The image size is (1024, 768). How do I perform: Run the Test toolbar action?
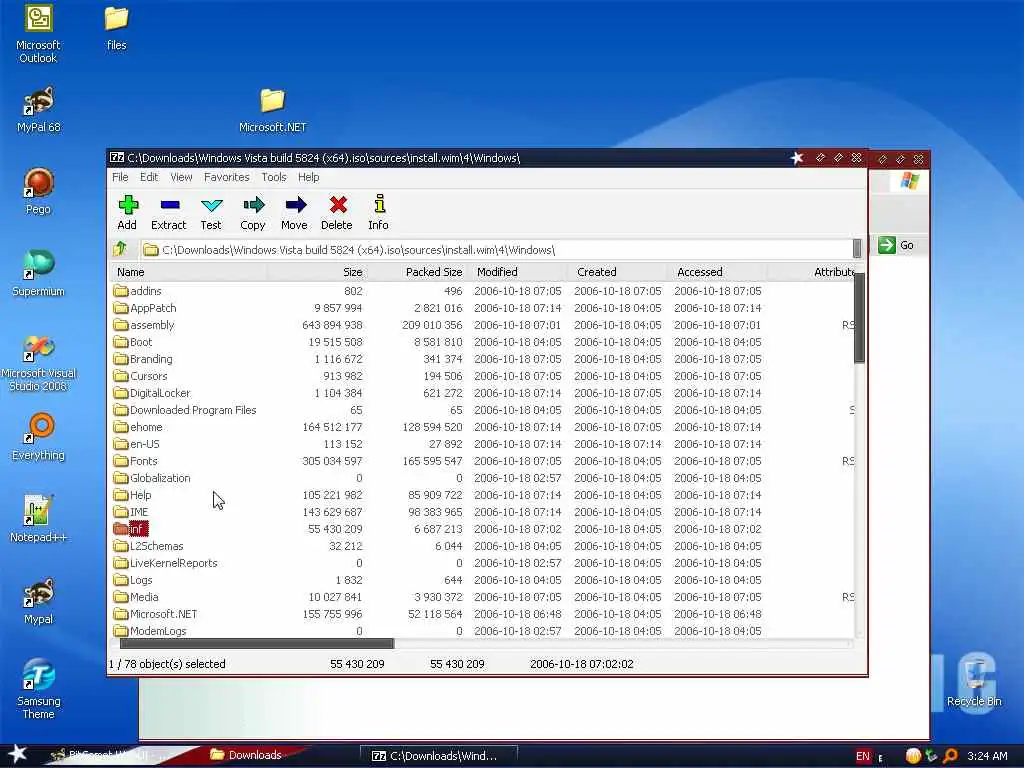coord(211,213)
